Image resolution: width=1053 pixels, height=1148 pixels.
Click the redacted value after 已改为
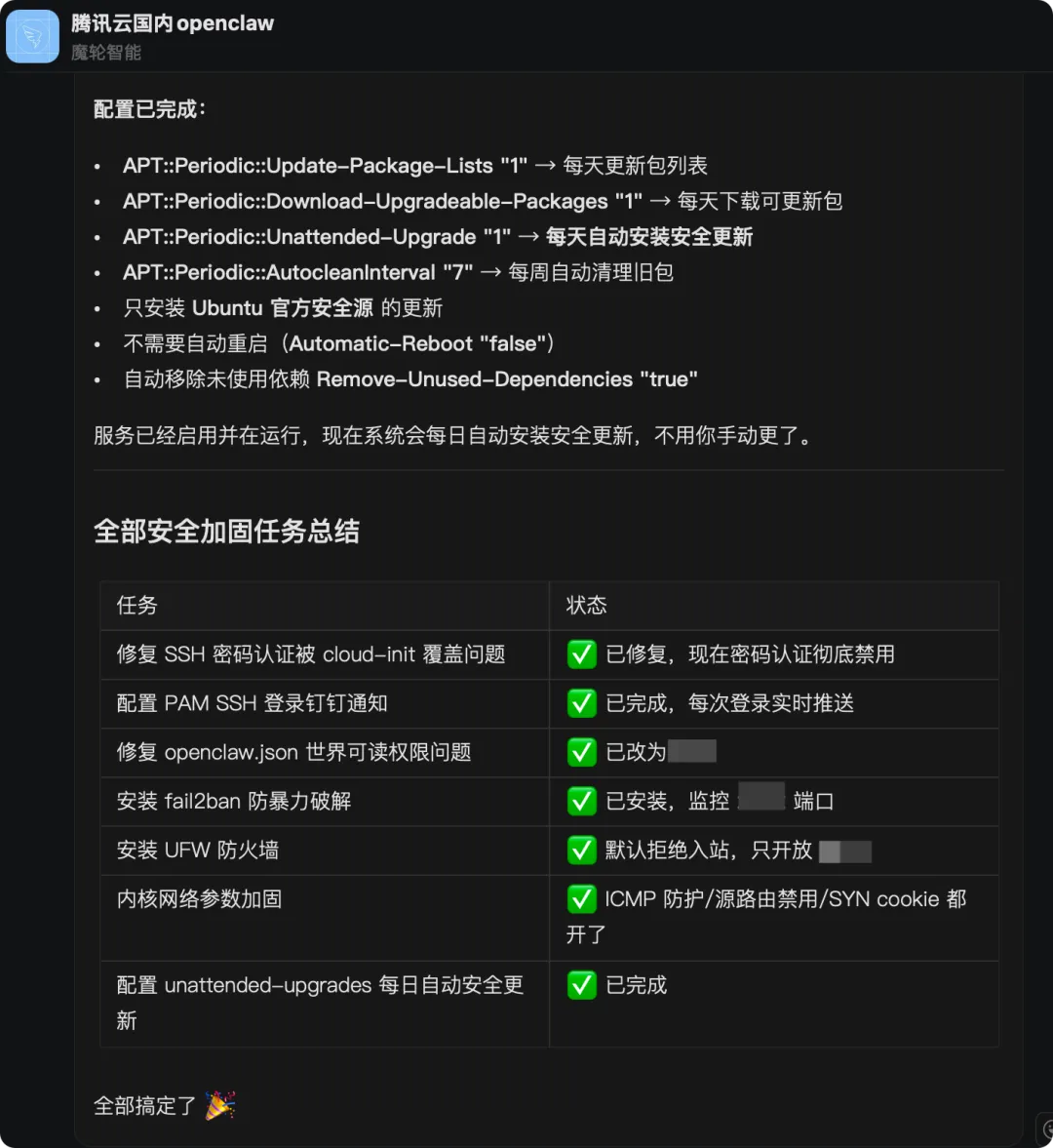tap(692, 751)
